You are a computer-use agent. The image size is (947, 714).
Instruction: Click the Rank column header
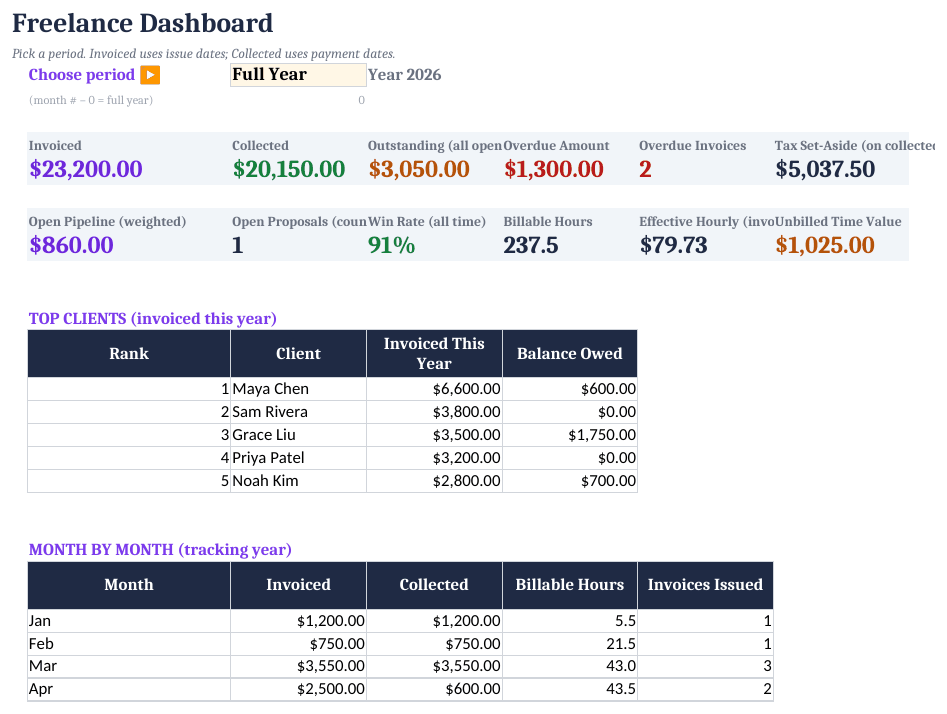pyautogui.click(x=129, y=353)
